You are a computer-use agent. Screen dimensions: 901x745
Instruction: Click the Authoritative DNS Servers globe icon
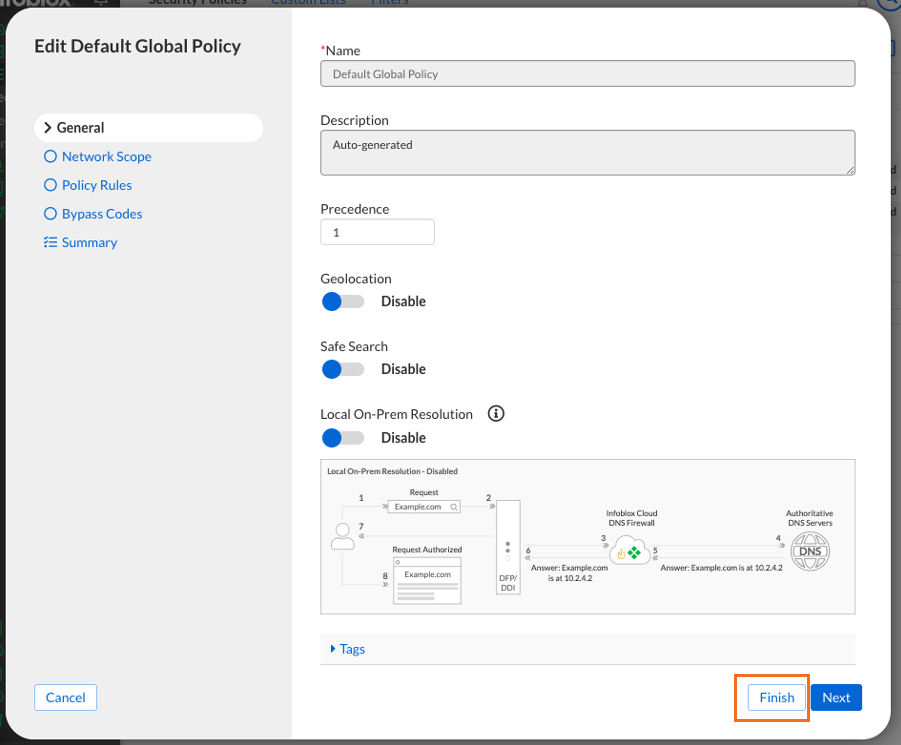click(x=809, y=551)
